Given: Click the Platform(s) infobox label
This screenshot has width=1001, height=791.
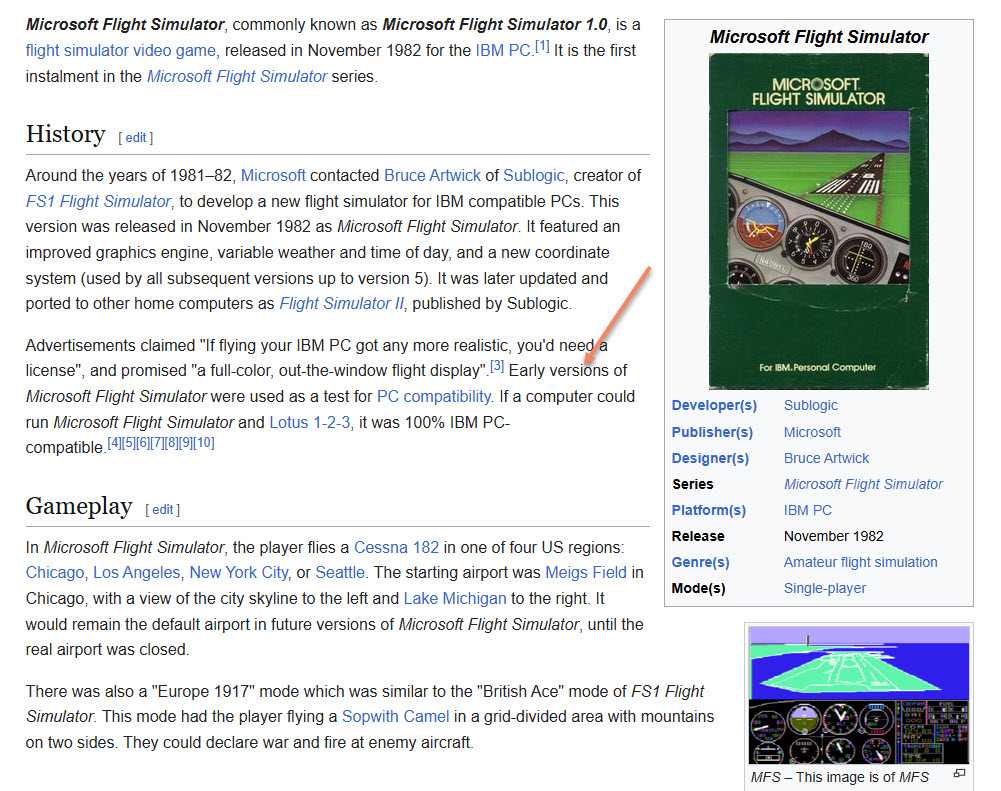Looking at the screenshot, I should [x=709, y=511].
